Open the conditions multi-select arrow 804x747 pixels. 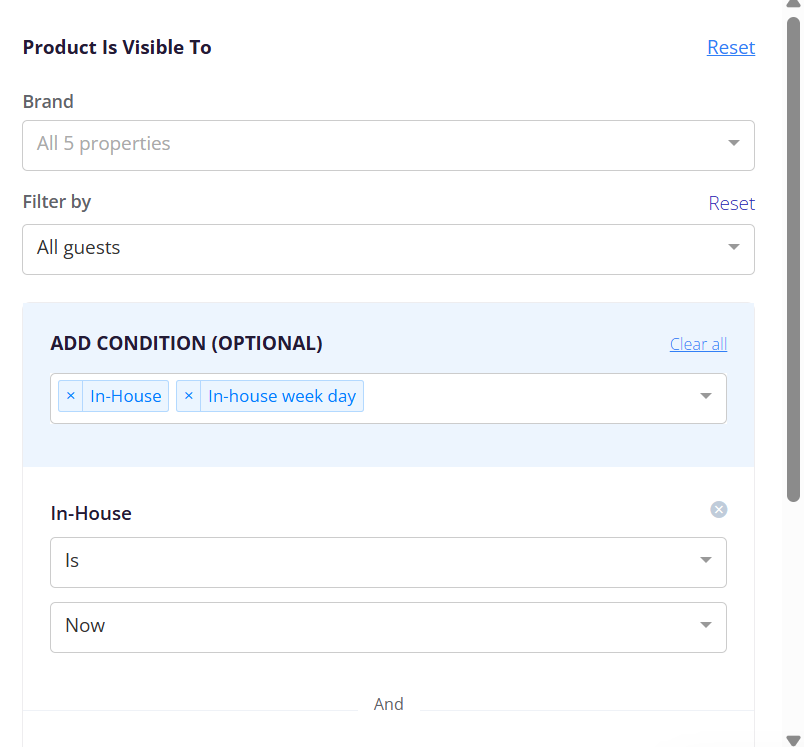[706, 396]
